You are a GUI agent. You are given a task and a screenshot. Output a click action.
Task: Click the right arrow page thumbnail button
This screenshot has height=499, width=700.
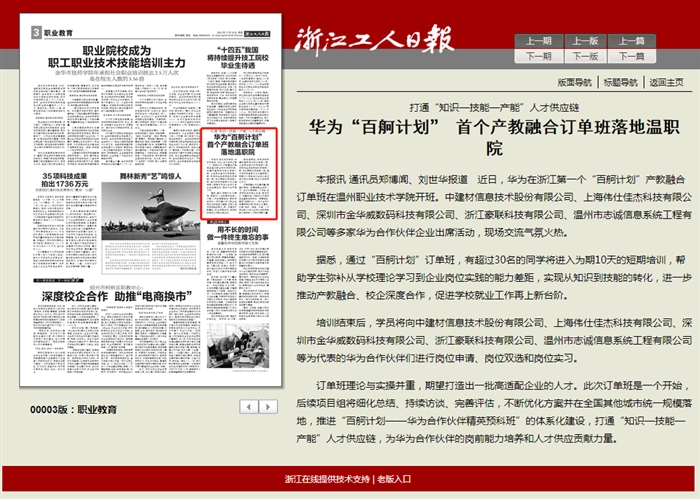click(268, 407)
